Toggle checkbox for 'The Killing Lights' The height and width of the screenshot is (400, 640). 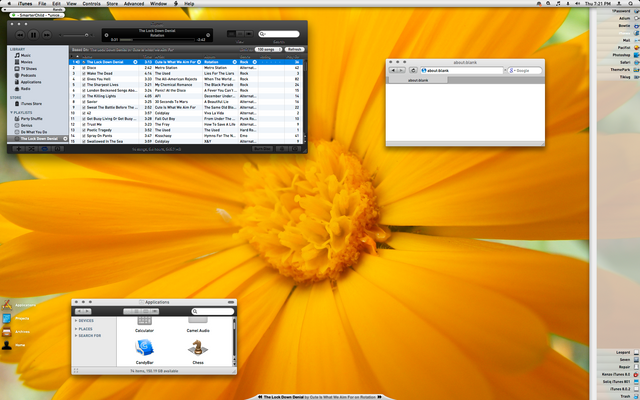(82, 96)
